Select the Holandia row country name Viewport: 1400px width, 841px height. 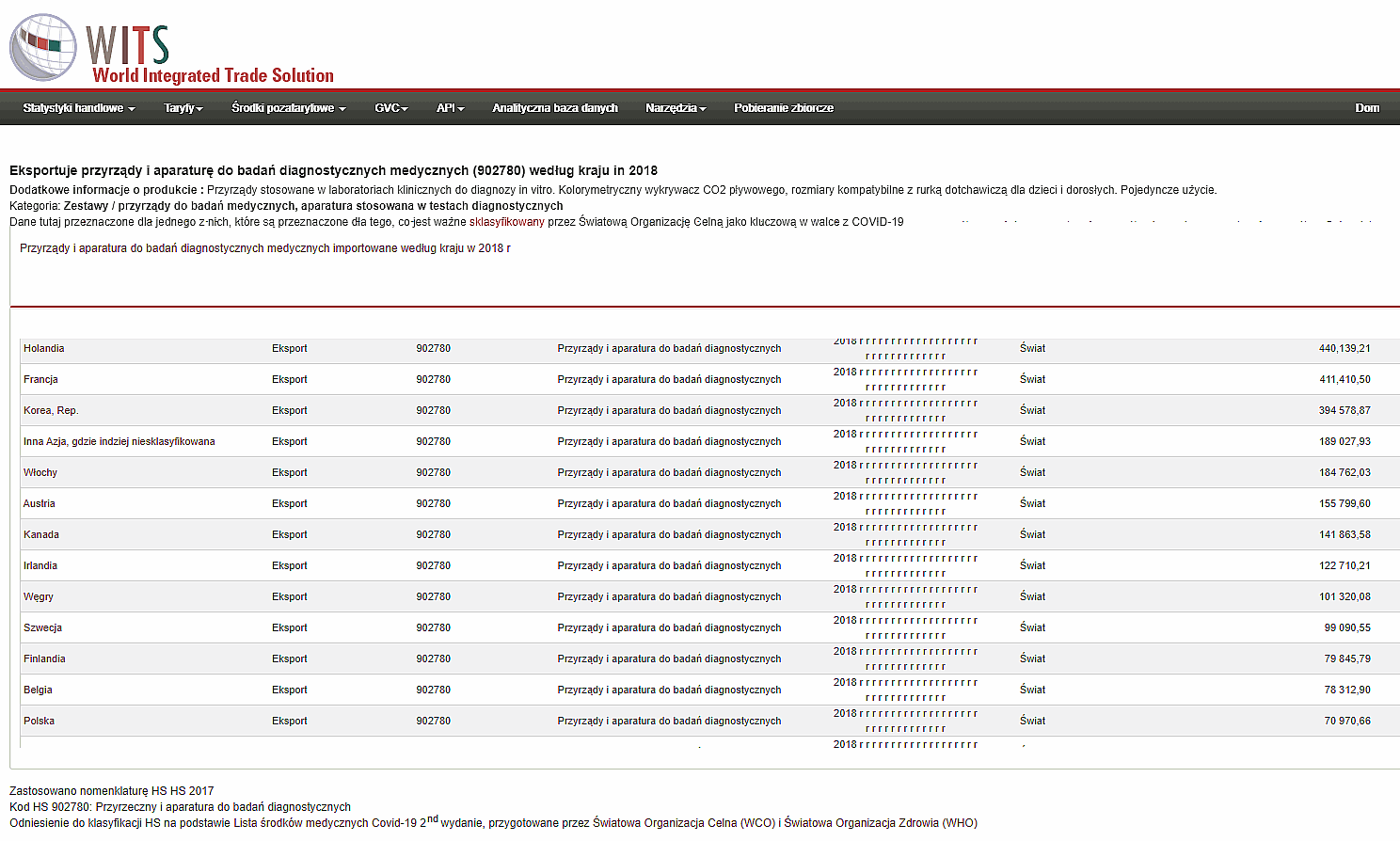coord(44,348)
